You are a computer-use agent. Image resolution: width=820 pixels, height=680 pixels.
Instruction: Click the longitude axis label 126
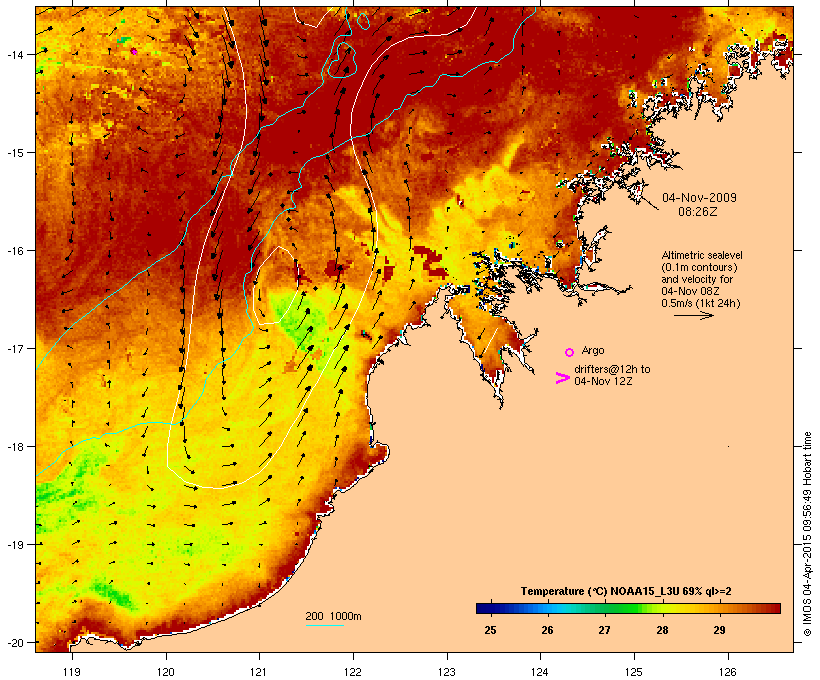728,672
